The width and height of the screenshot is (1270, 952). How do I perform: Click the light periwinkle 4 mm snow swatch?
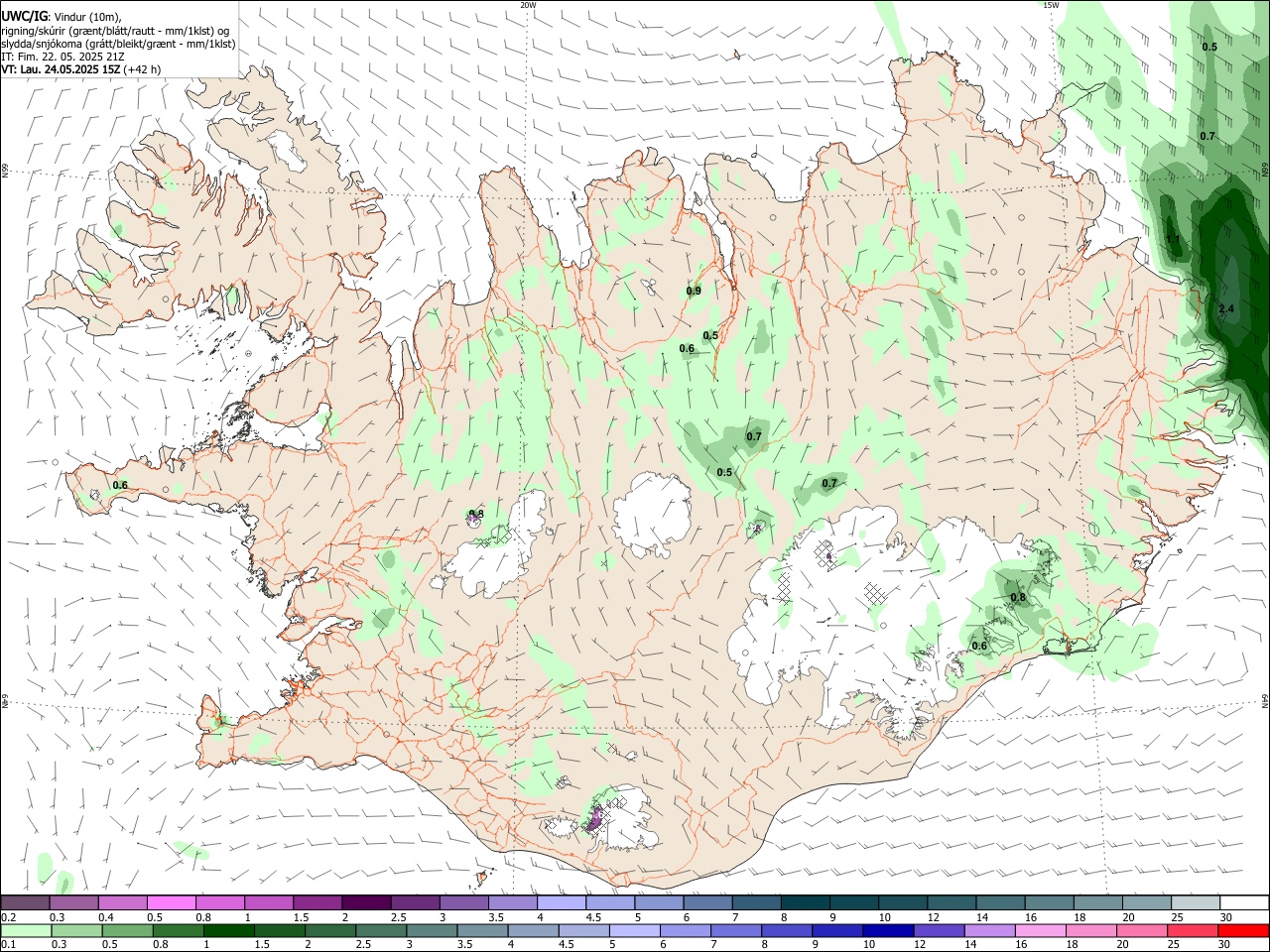point(562,902)
